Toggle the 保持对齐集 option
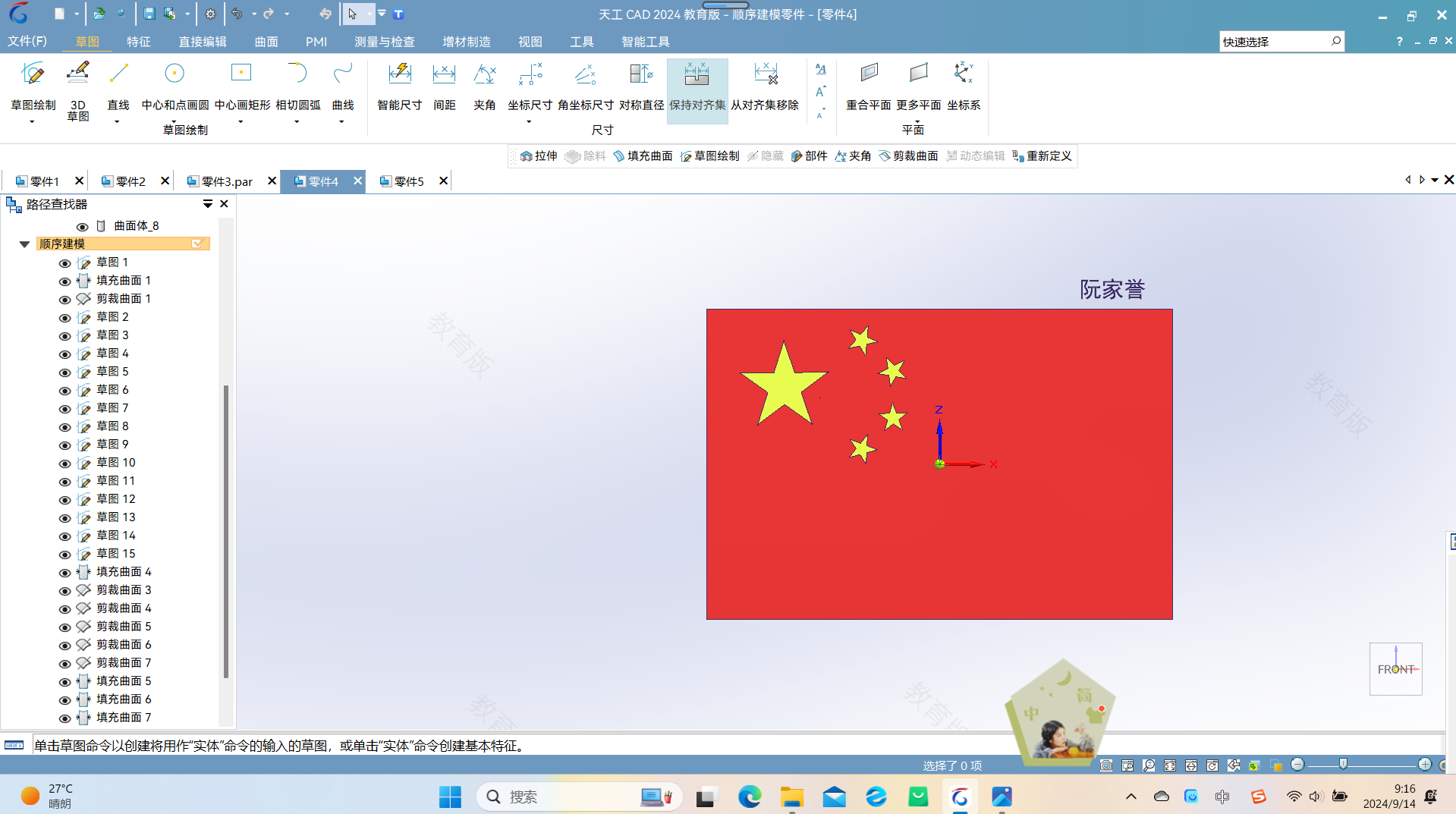Screen dimensions: 1456x814 tap(697, 90)
